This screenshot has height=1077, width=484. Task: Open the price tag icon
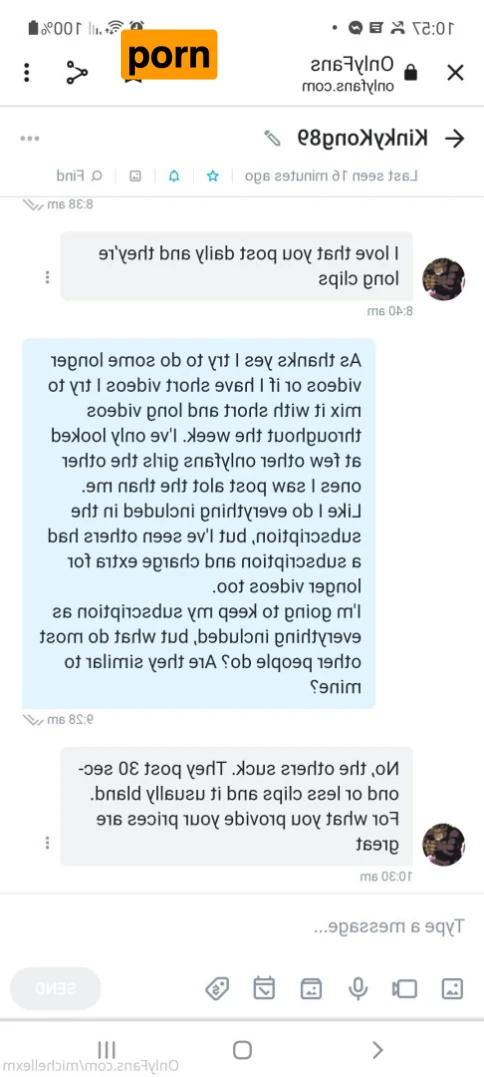[x=218, y=988]
